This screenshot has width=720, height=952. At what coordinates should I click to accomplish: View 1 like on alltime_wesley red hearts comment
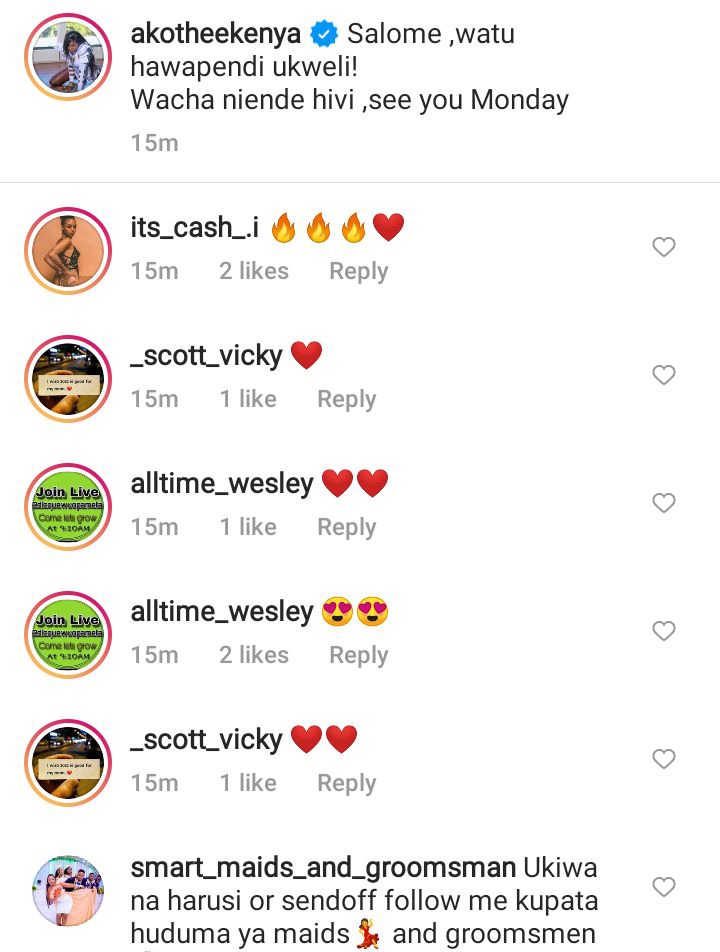coord(248,528)
